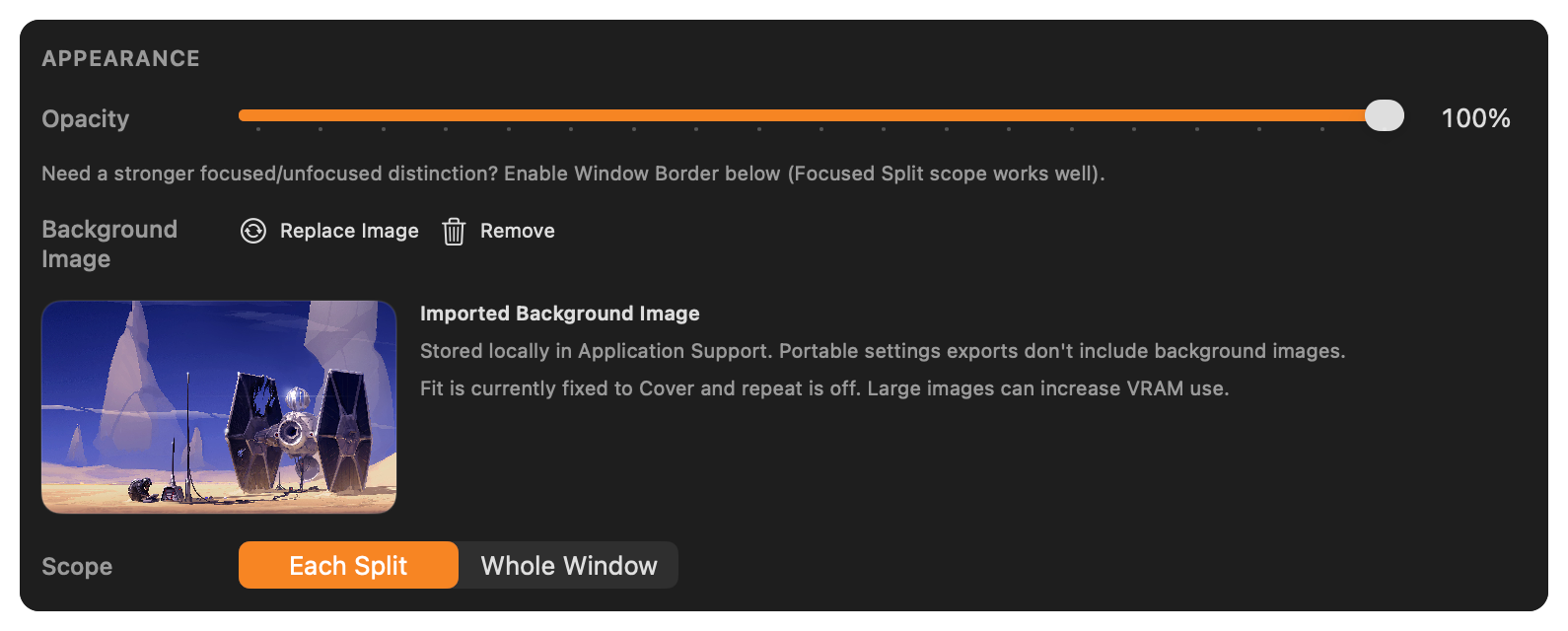1568x631 pixels.
Task: Click the Window Border hint sentence
Action: click(x=573, y=174)
